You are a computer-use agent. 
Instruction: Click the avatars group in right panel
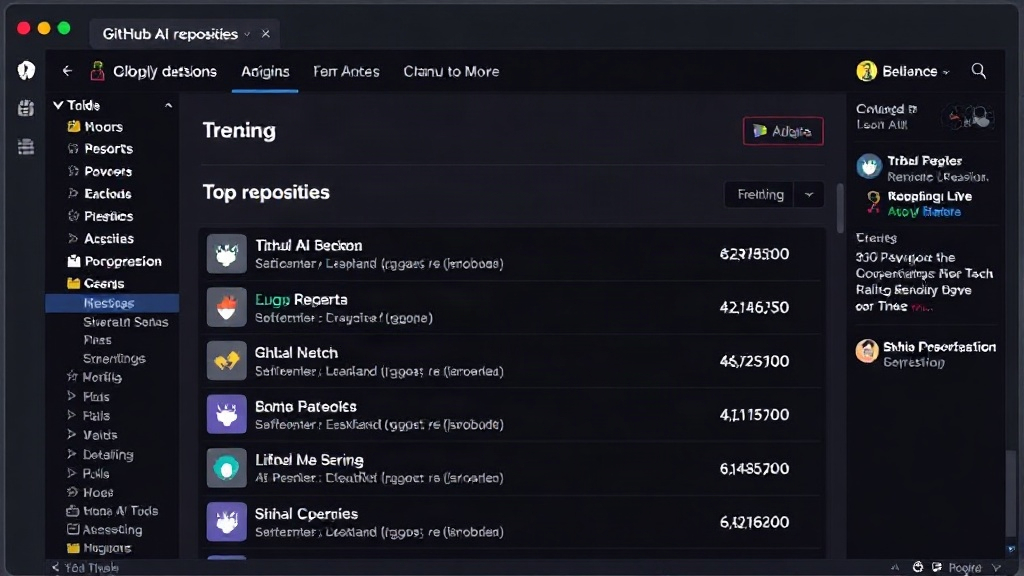click(970, 117)
